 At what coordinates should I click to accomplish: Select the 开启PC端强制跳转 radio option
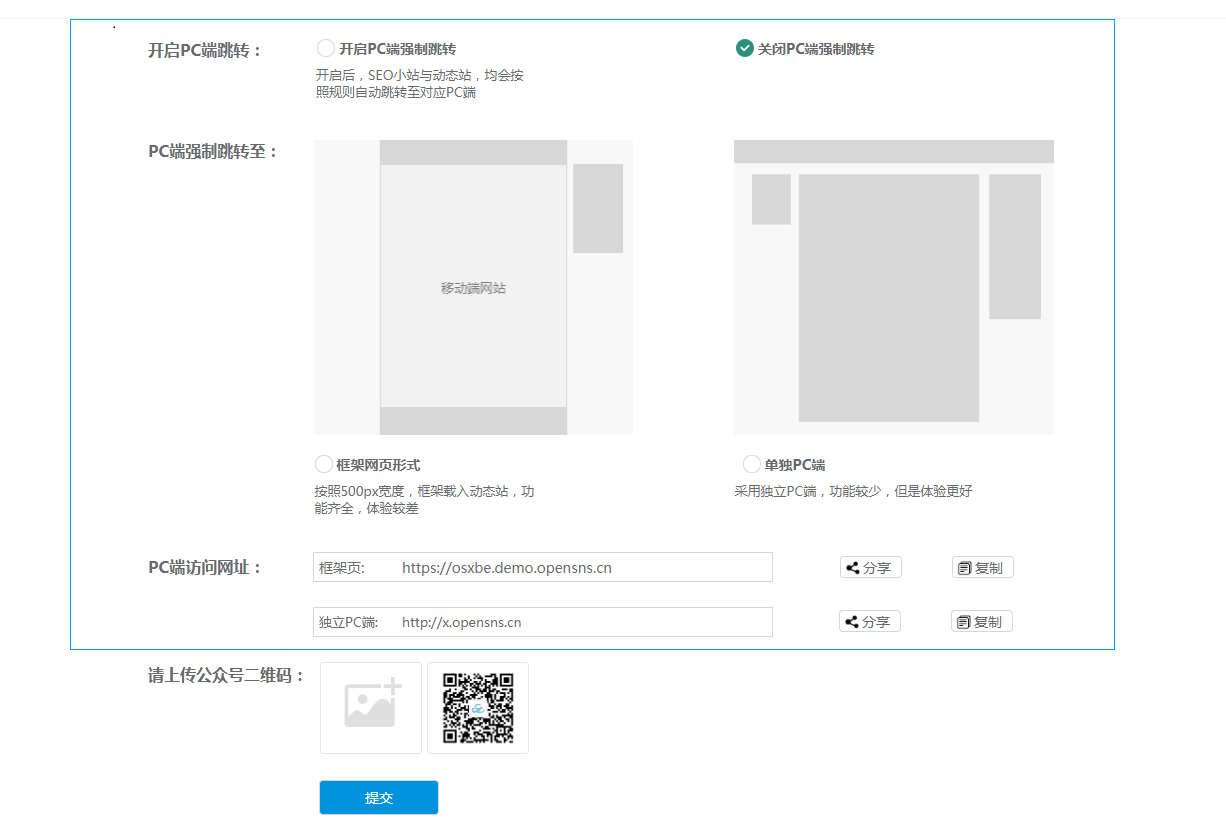(325, 48)
